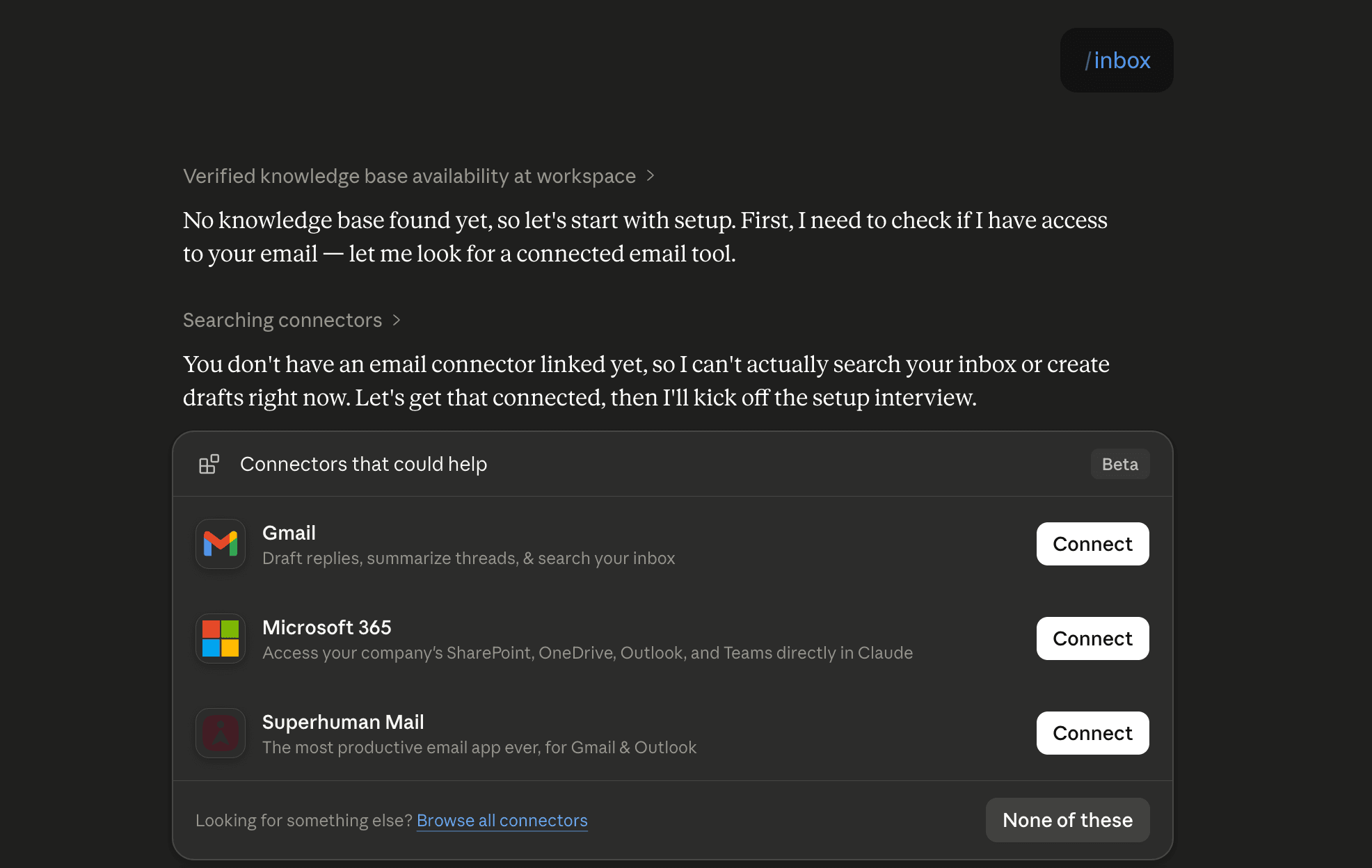Click the connectors grid icon in header
The height and width of the screenshot is (868, 1372).
[209, 464]
